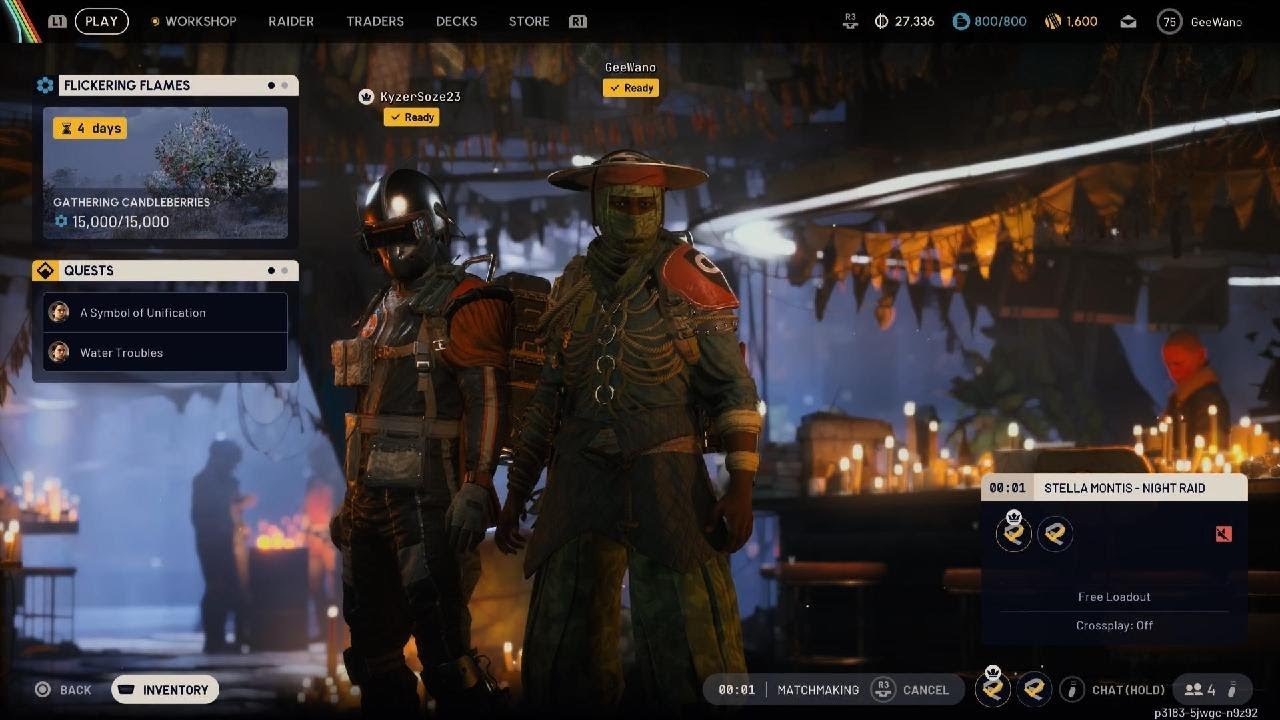Toggle the Crossplay: Off setting
1280x720 pixels.
(x=1114, y=625)
